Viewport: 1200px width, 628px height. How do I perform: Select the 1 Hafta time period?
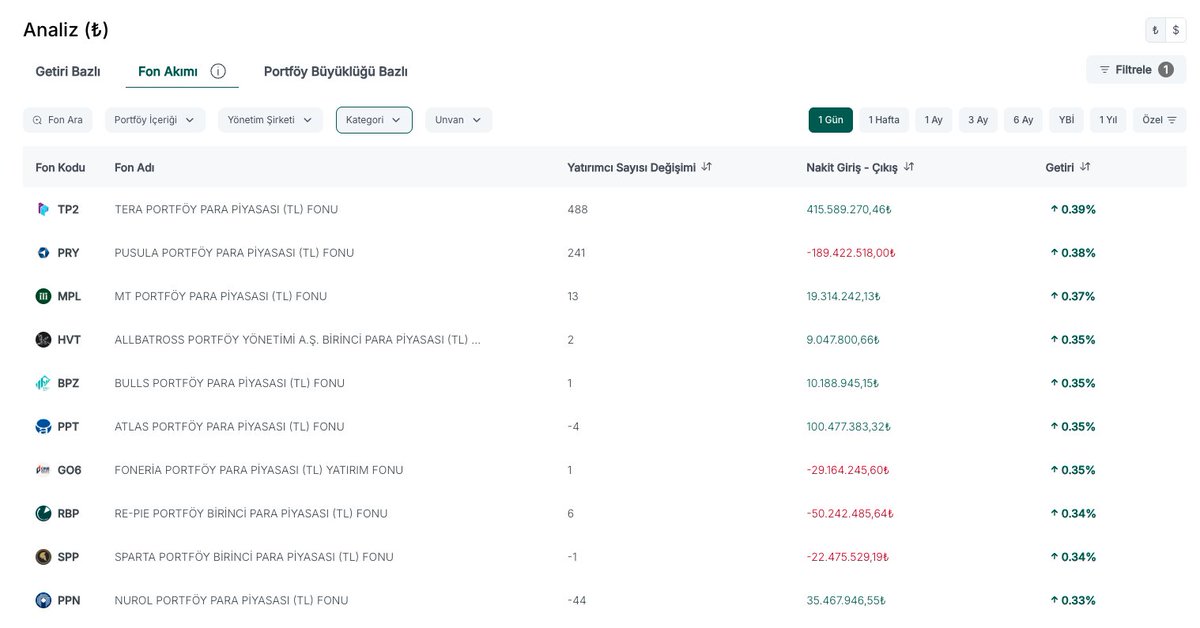tap(884, 120)
